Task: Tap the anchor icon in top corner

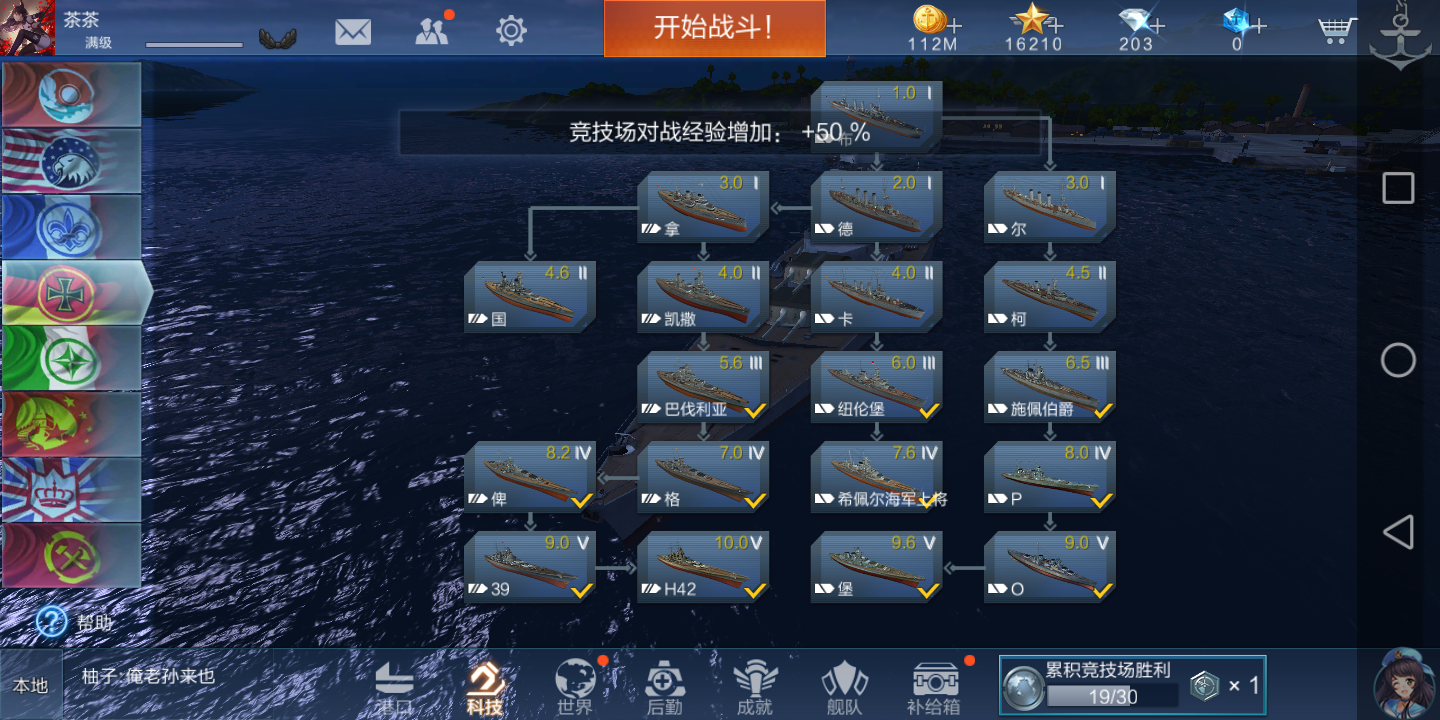Action: pyautogui.click(x=1401, y=37)
